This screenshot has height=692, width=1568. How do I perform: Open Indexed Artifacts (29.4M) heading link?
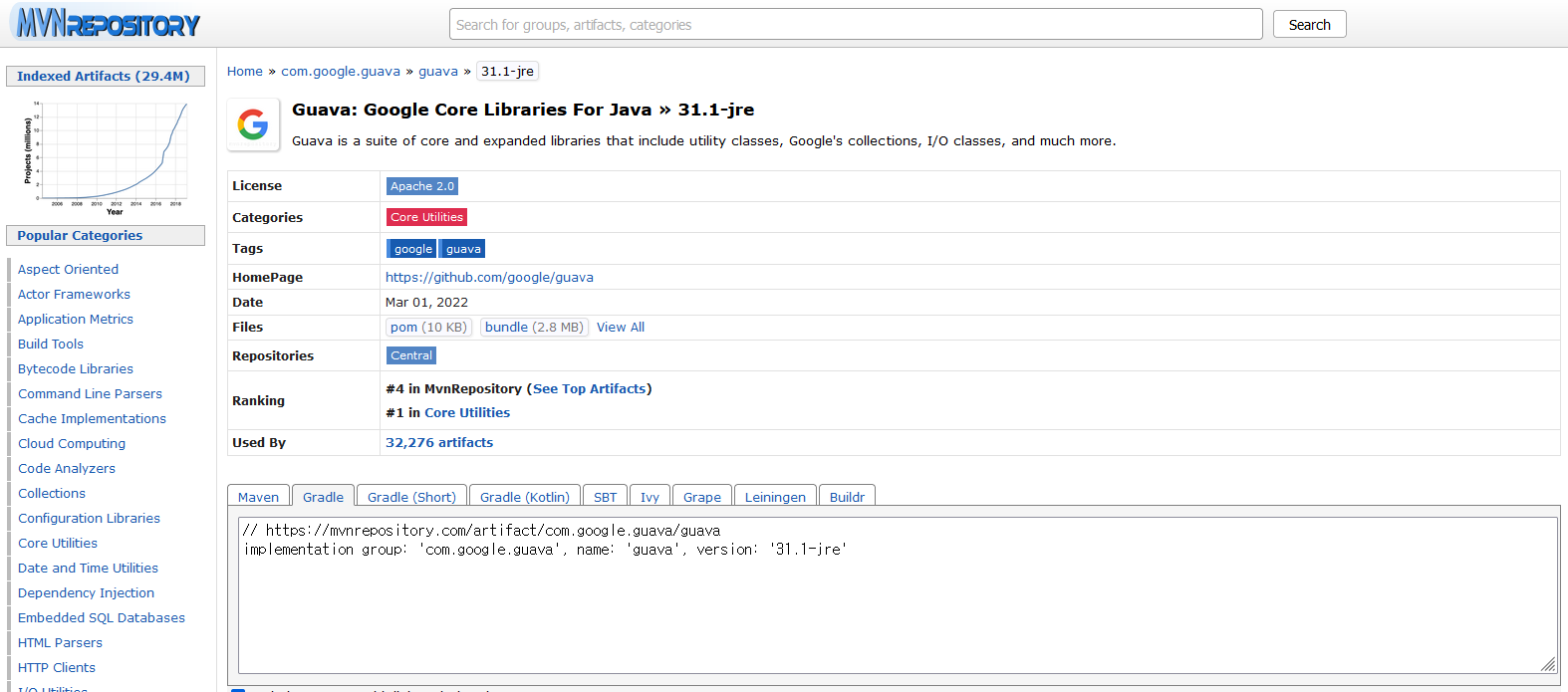pyautogui.click(x=104, y=76)
